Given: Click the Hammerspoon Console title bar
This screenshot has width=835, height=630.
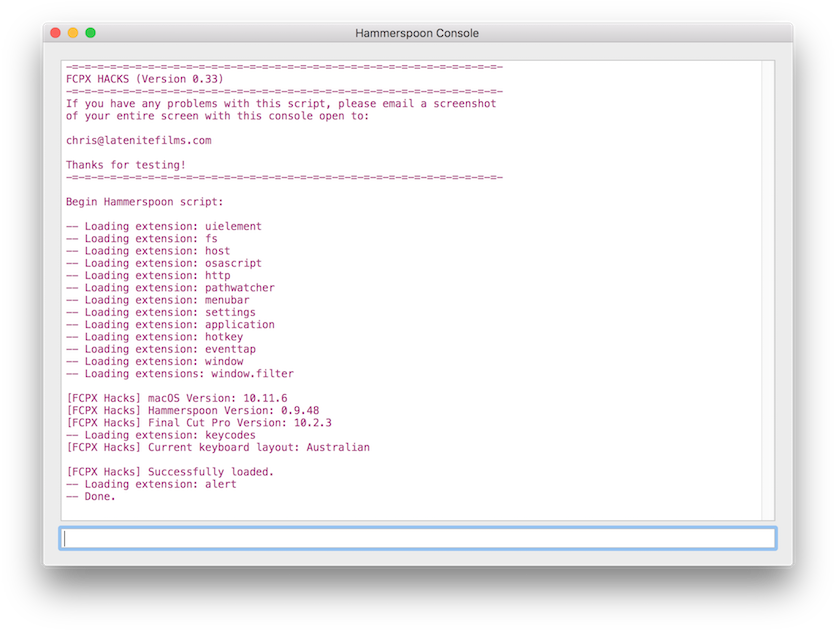Looking at the screenshot, I should point(417,32).
